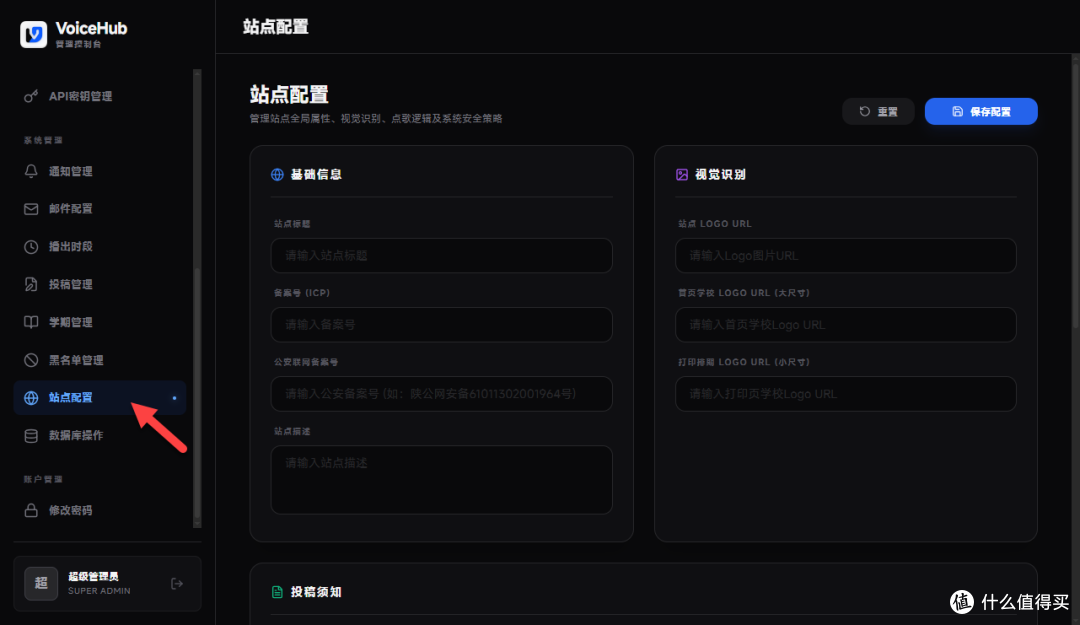
Task: Click the 超级管理员 user name text
Action: coord(93,577)
